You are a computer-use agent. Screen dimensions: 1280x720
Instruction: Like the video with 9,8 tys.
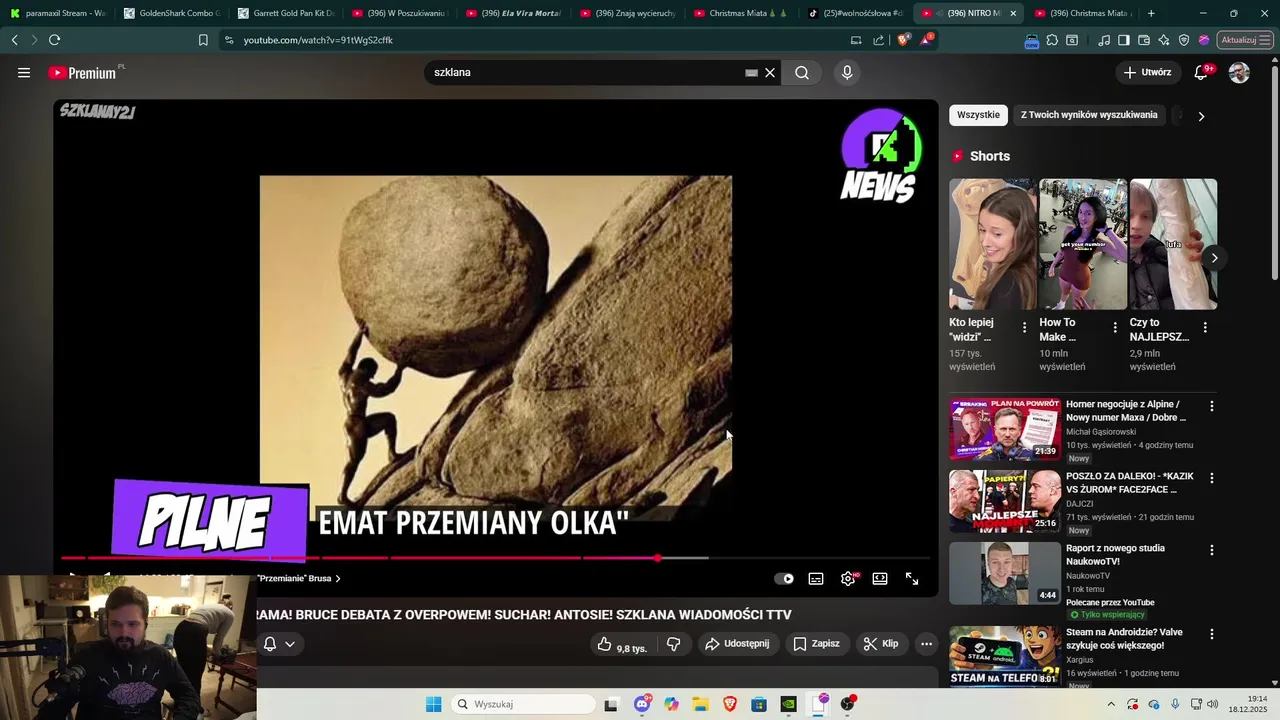(621, 645)
